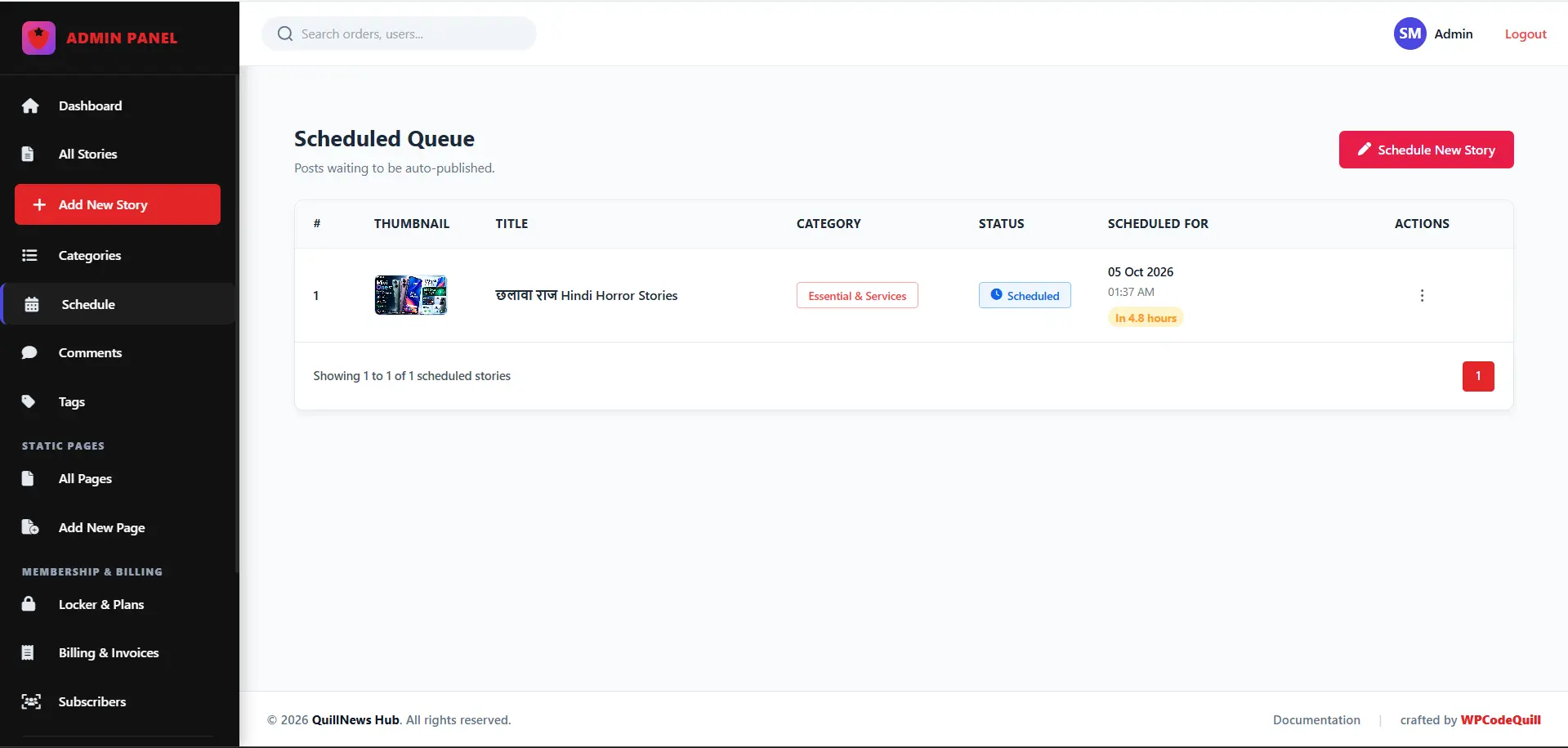Click the Billing & Invoices receipt icon
1568x748 pixels.
tap(28, 652)
